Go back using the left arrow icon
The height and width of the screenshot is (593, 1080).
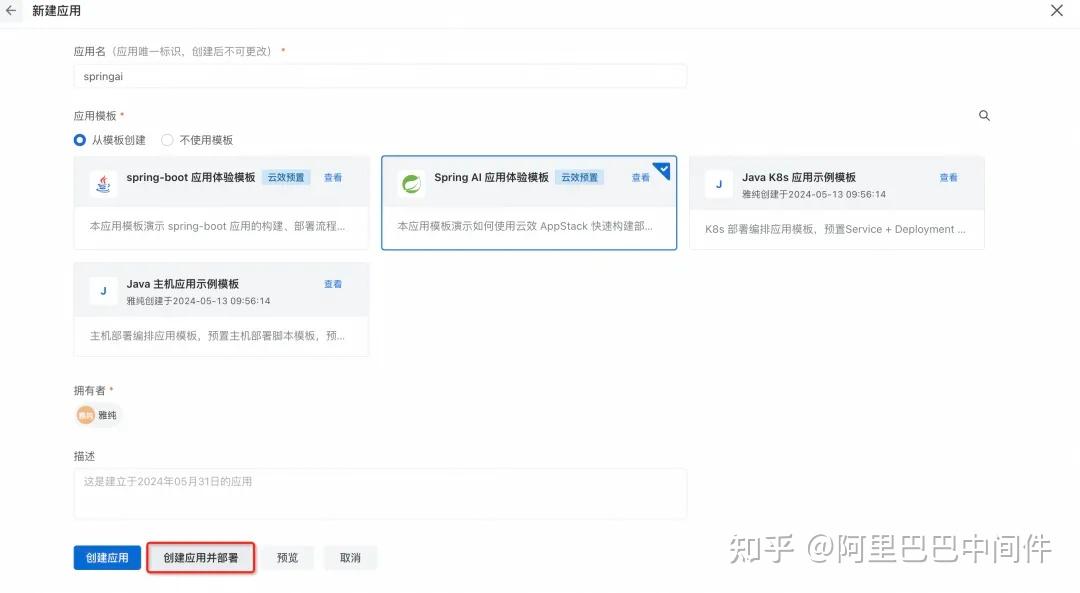point(10,10)
